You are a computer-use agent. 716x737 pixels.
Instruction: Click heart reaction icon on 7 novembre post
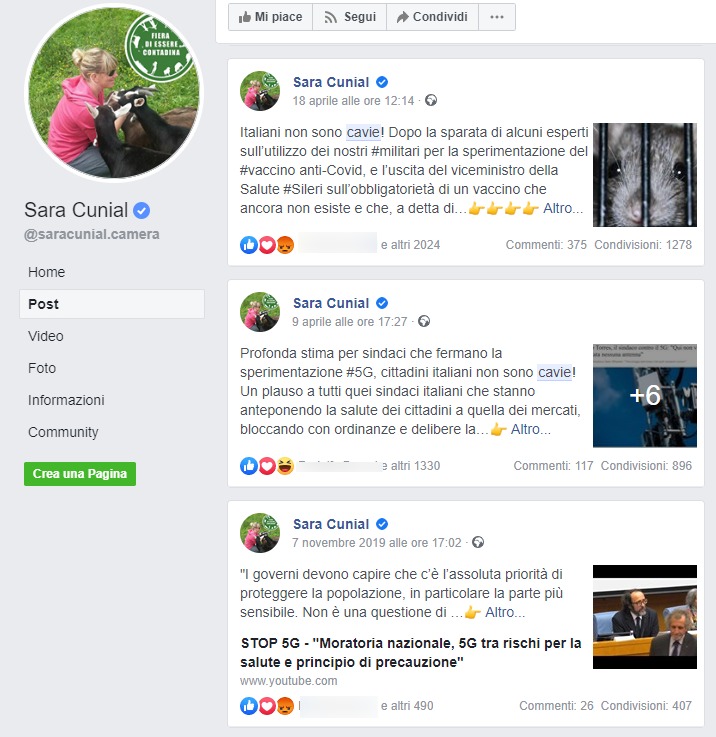click(x=267, y=706)
